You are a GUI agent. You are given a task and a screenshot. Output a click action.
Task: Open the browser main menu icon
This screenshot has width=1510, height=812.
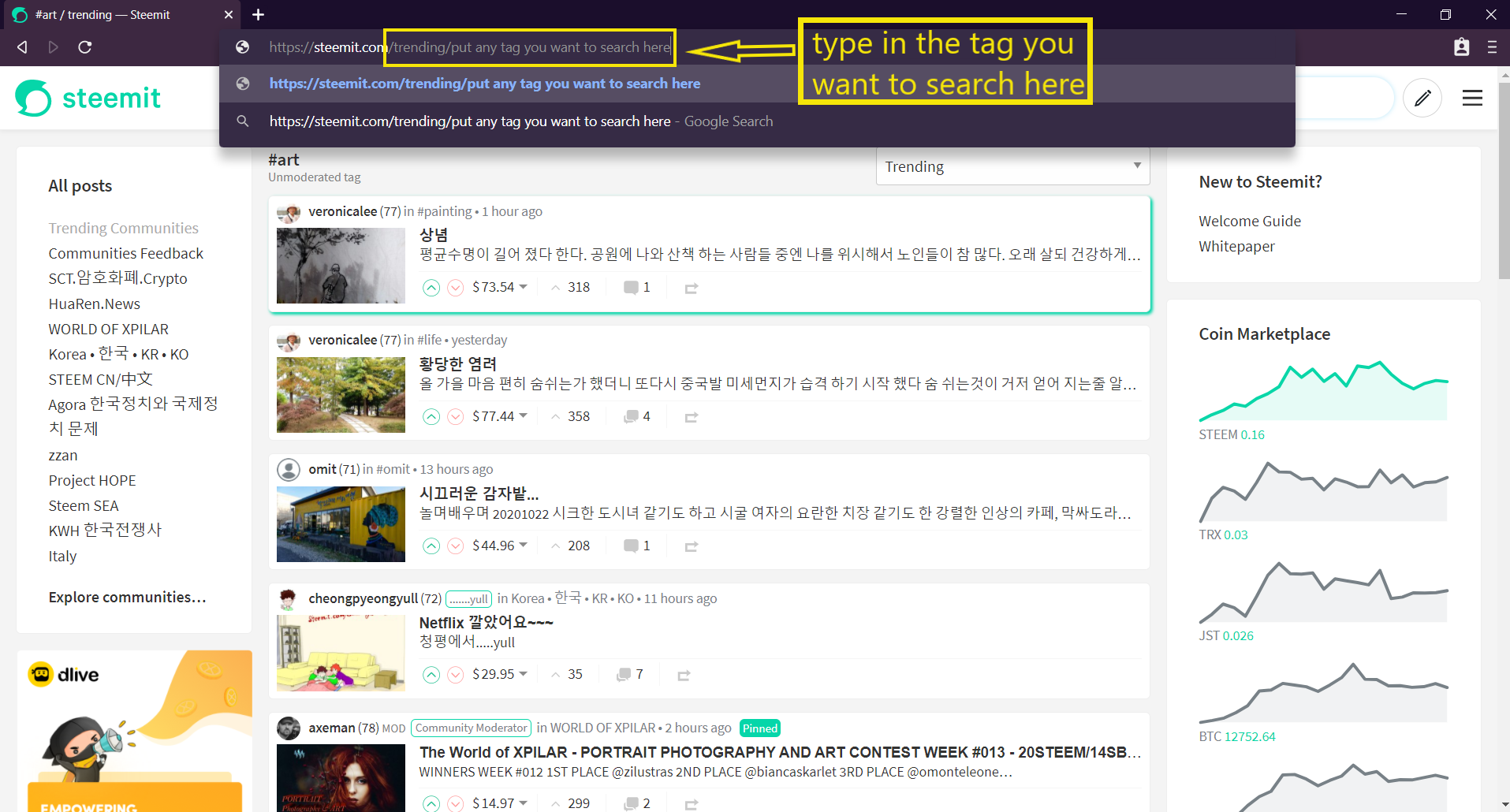[1492, 47]
